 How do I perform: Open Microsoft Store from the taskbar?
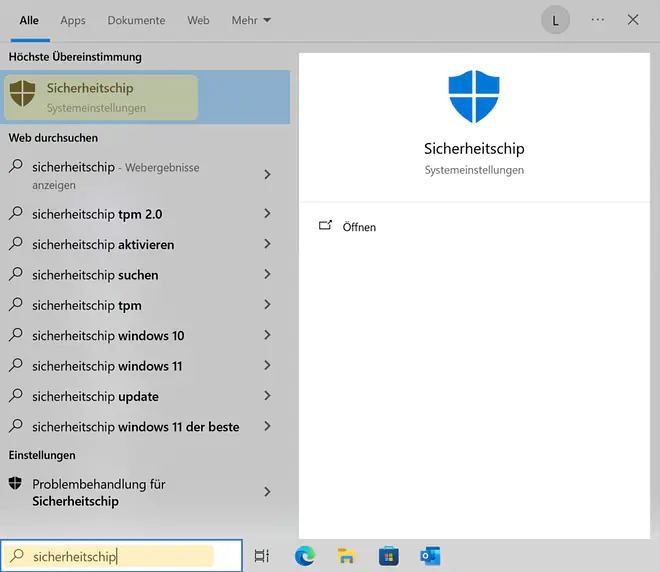tap(389, 556)
